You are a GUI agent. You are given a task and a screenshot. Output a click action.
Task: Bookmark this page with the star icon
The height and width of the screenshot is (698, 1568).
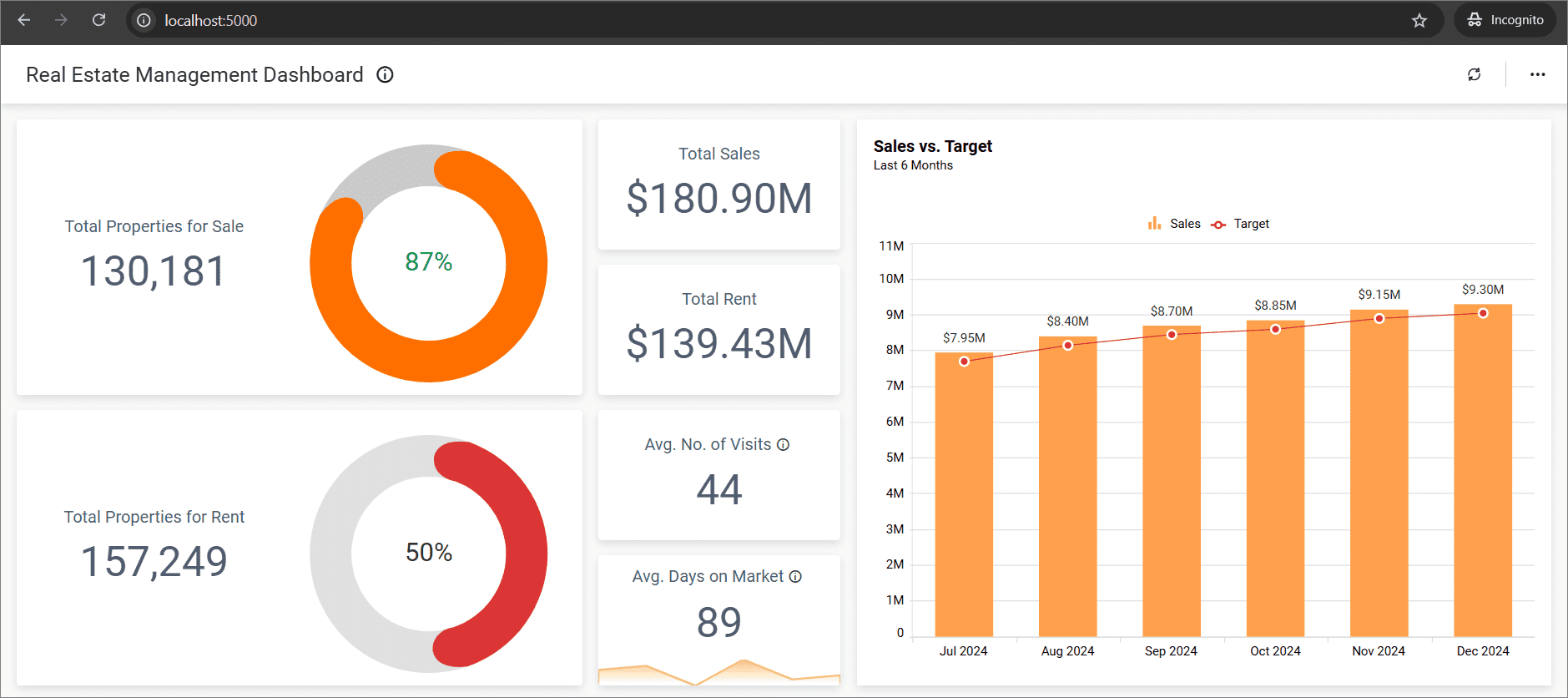tap(1419, 20)
